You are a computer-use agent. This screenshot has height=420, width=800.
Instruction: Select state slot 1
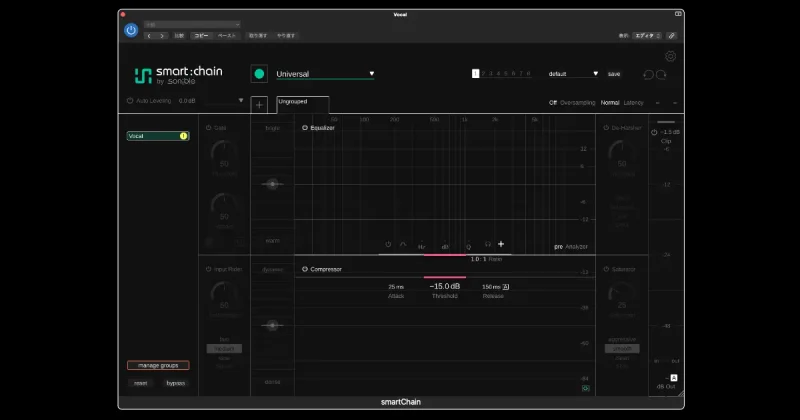(476, 73)
